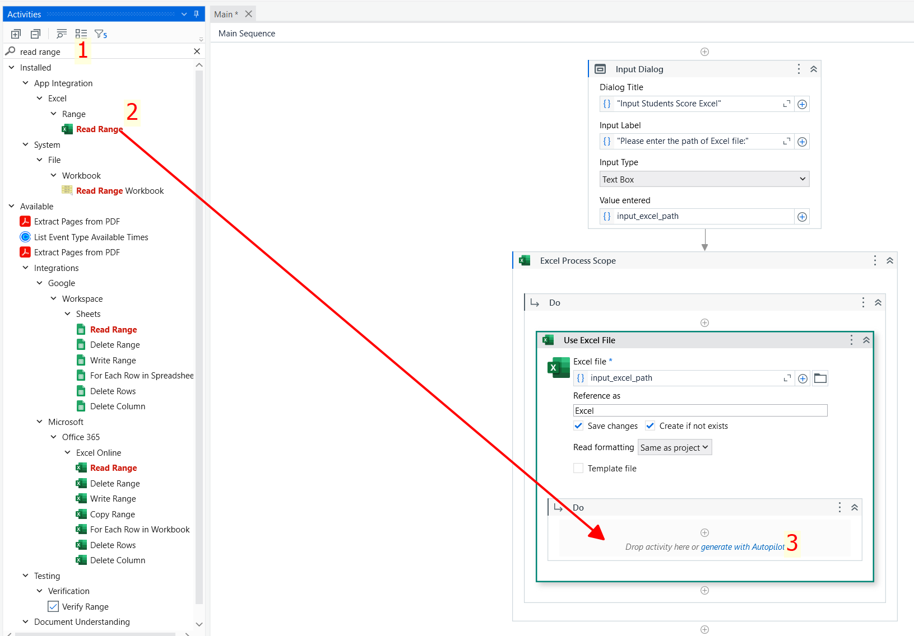The height and width of the screenshot is (636, 914).
Task: Add activity plus above Use Excel File
Action: (705, 322)
